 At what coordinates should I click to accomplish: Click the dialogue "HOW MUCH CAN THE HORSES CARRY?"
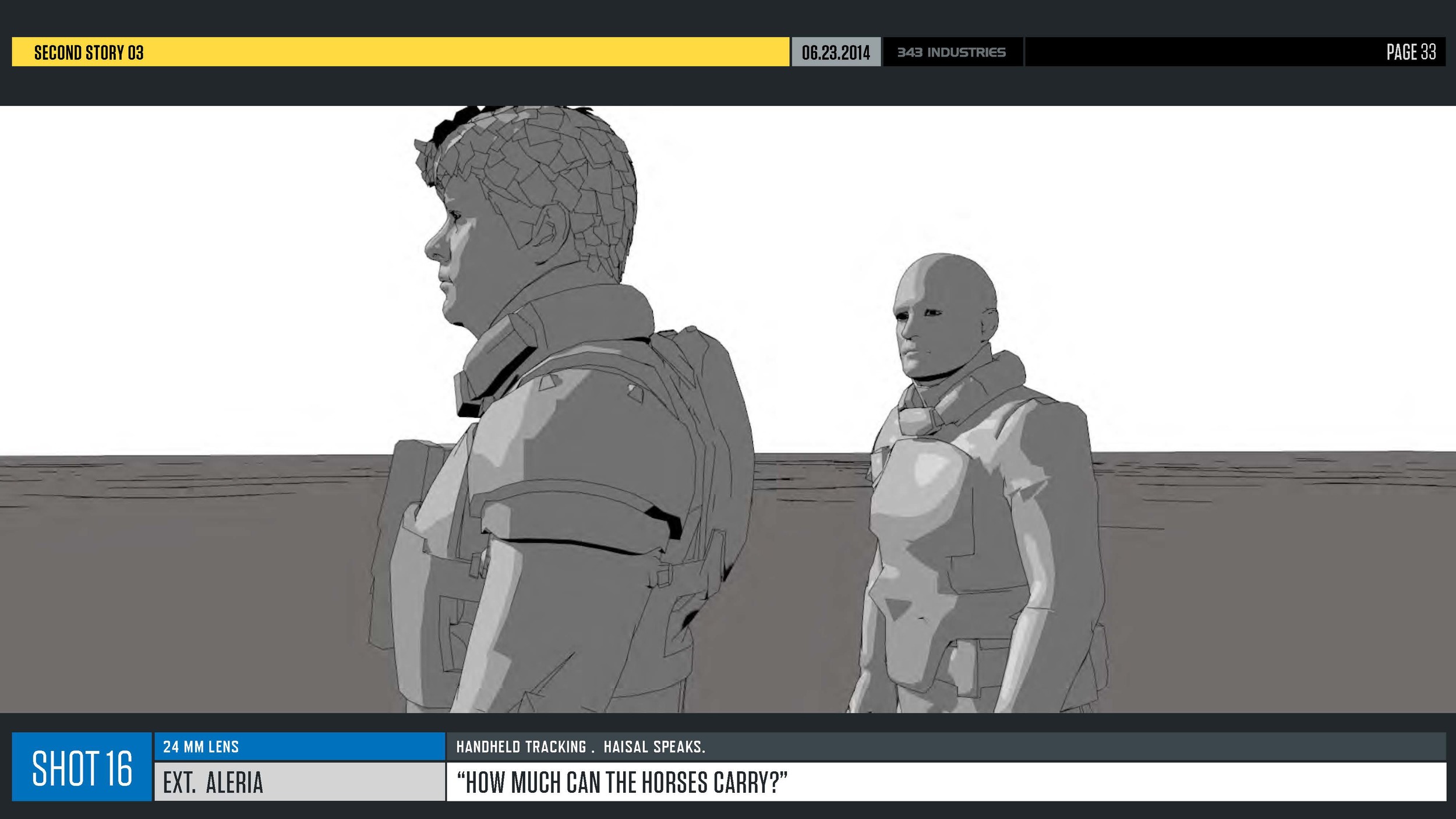coord(622,782)
